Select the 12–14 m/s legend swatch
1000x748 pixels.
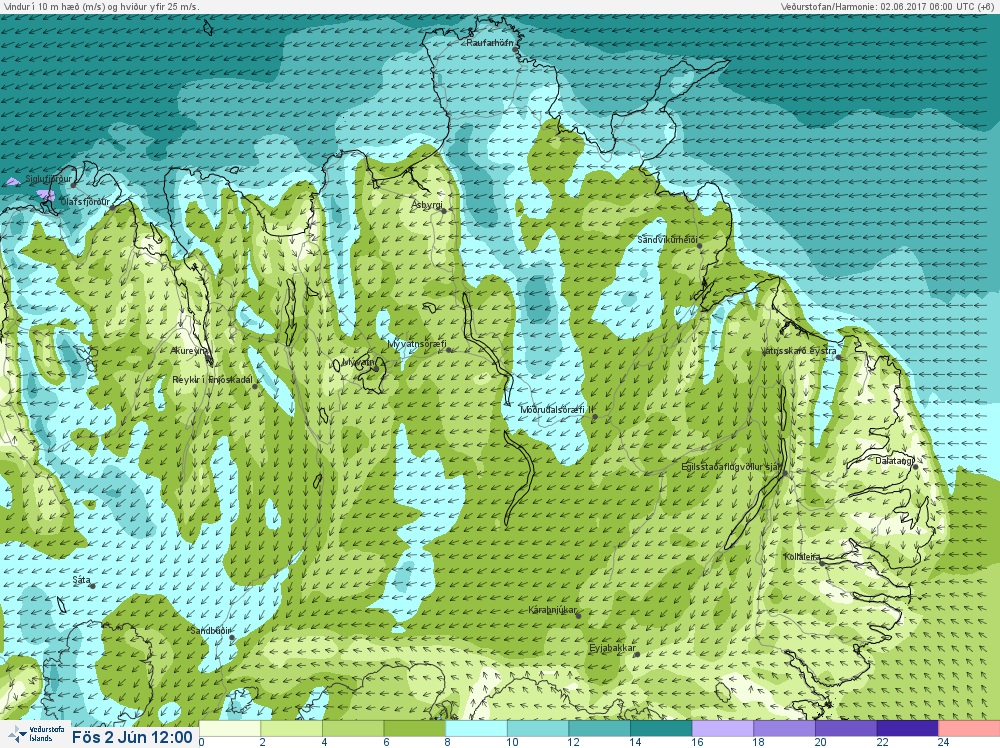[x=599, y=728]
